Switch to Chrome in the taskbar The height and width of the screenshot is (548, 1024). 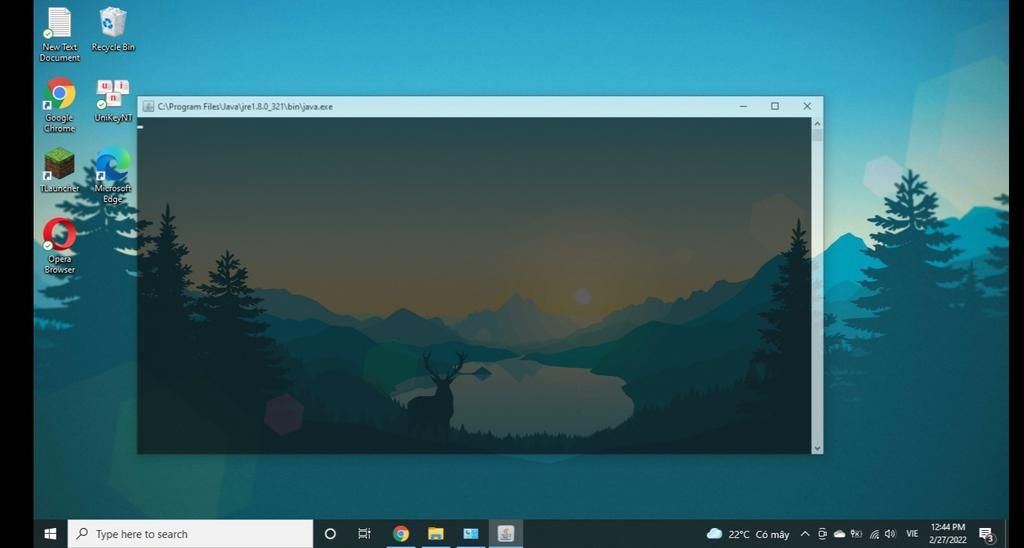401,534
